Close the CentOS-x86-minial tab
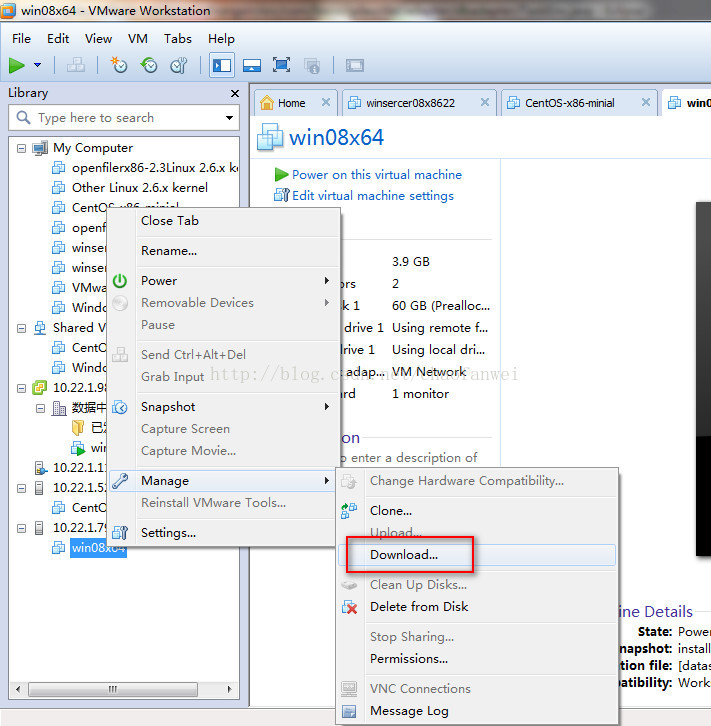Viewport: 711px width, 726px height. click(x=646, y=102)
